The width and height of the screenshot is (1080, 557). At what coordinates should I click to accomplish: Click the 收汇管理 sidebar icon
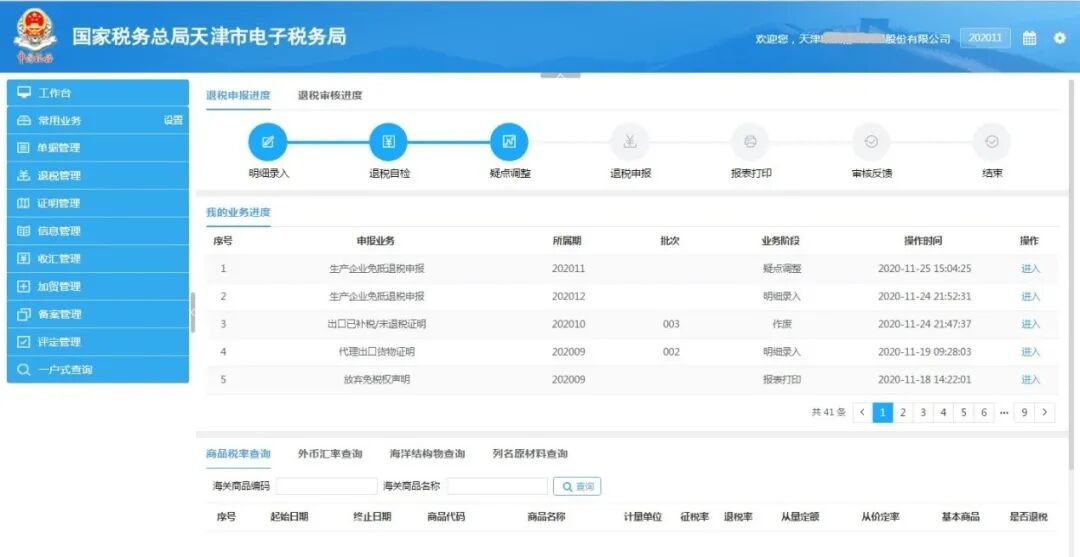24,259
